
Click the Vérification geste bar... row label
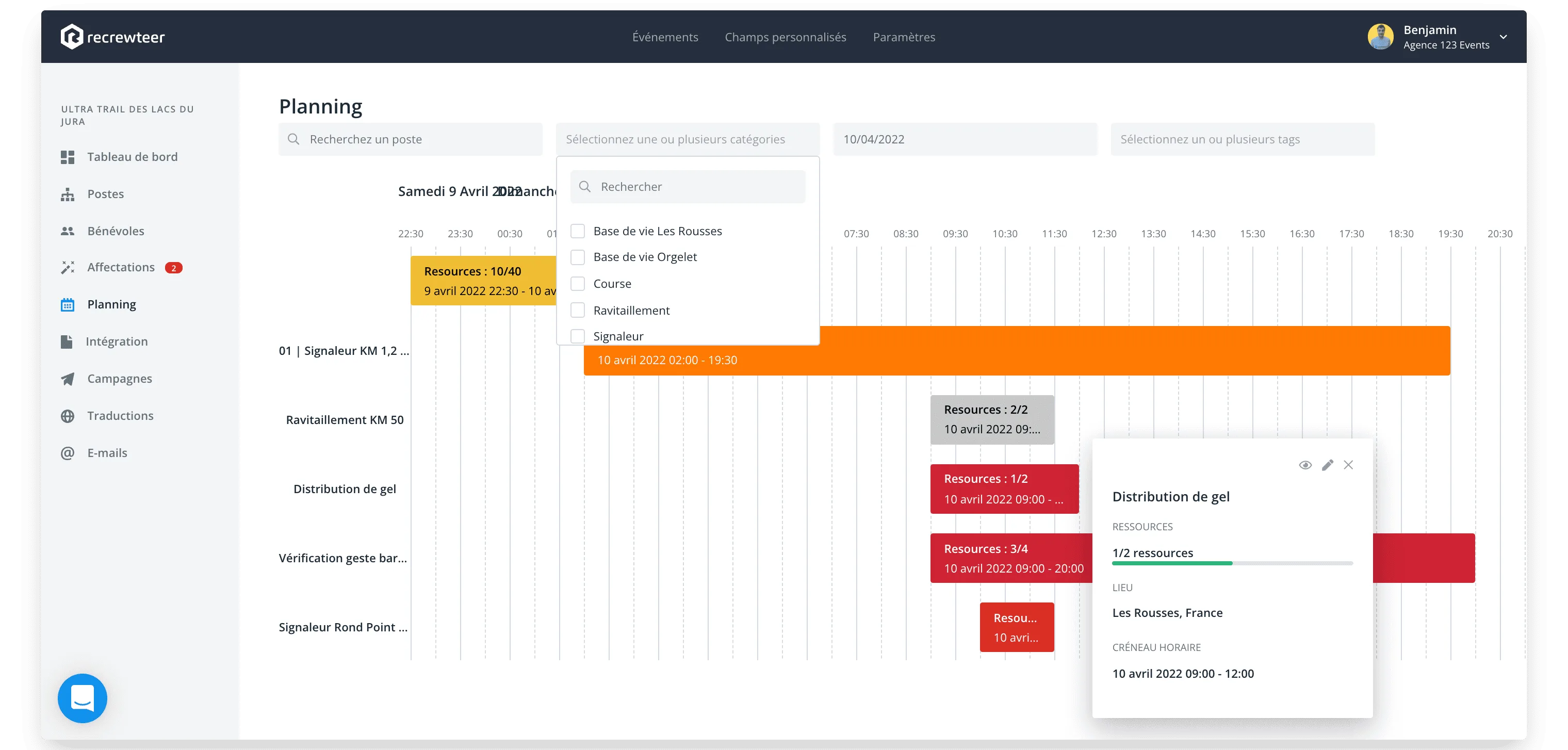342,558
